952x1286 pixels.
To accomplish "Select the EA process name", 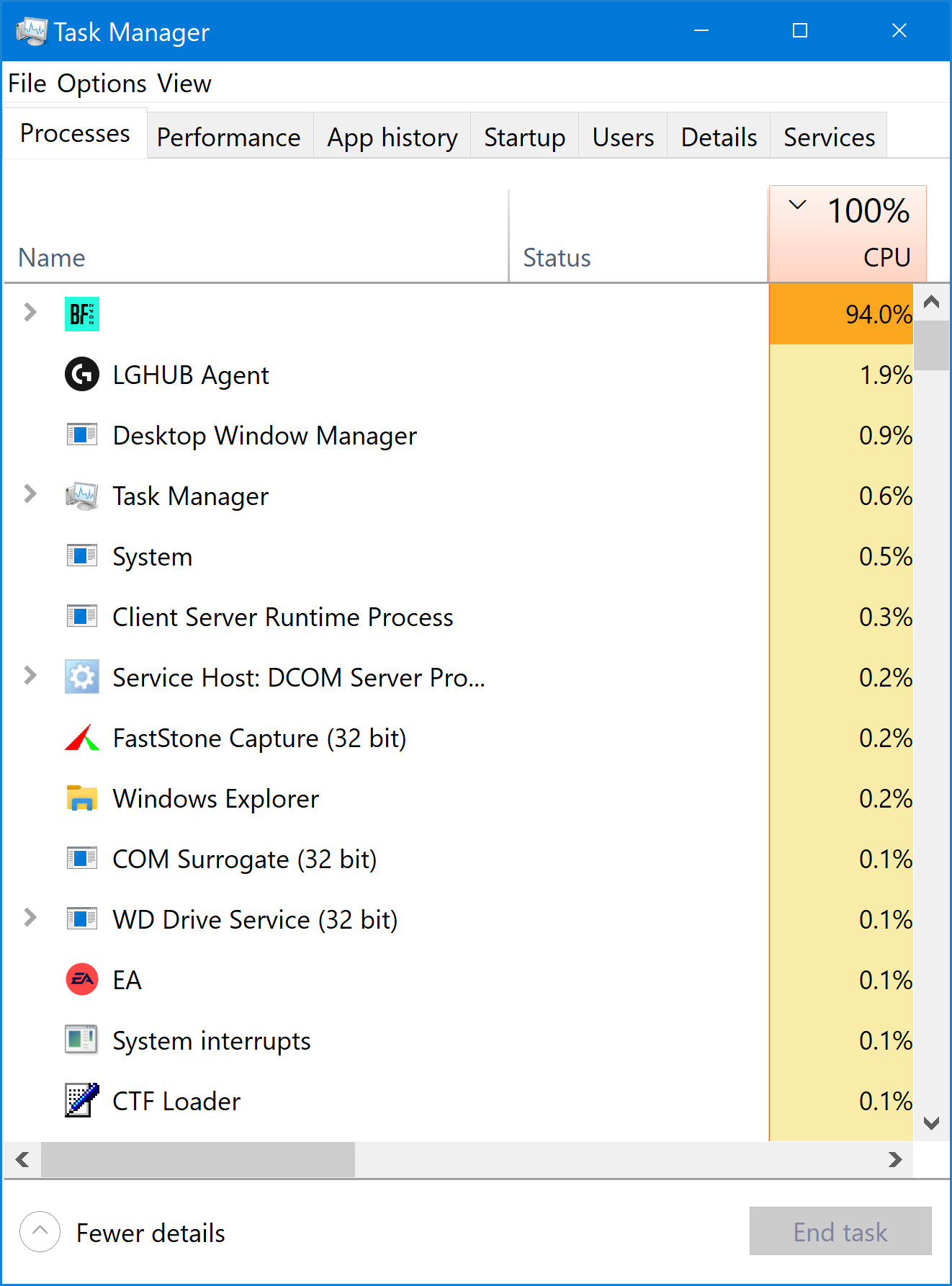I will (x=127, y=981).
